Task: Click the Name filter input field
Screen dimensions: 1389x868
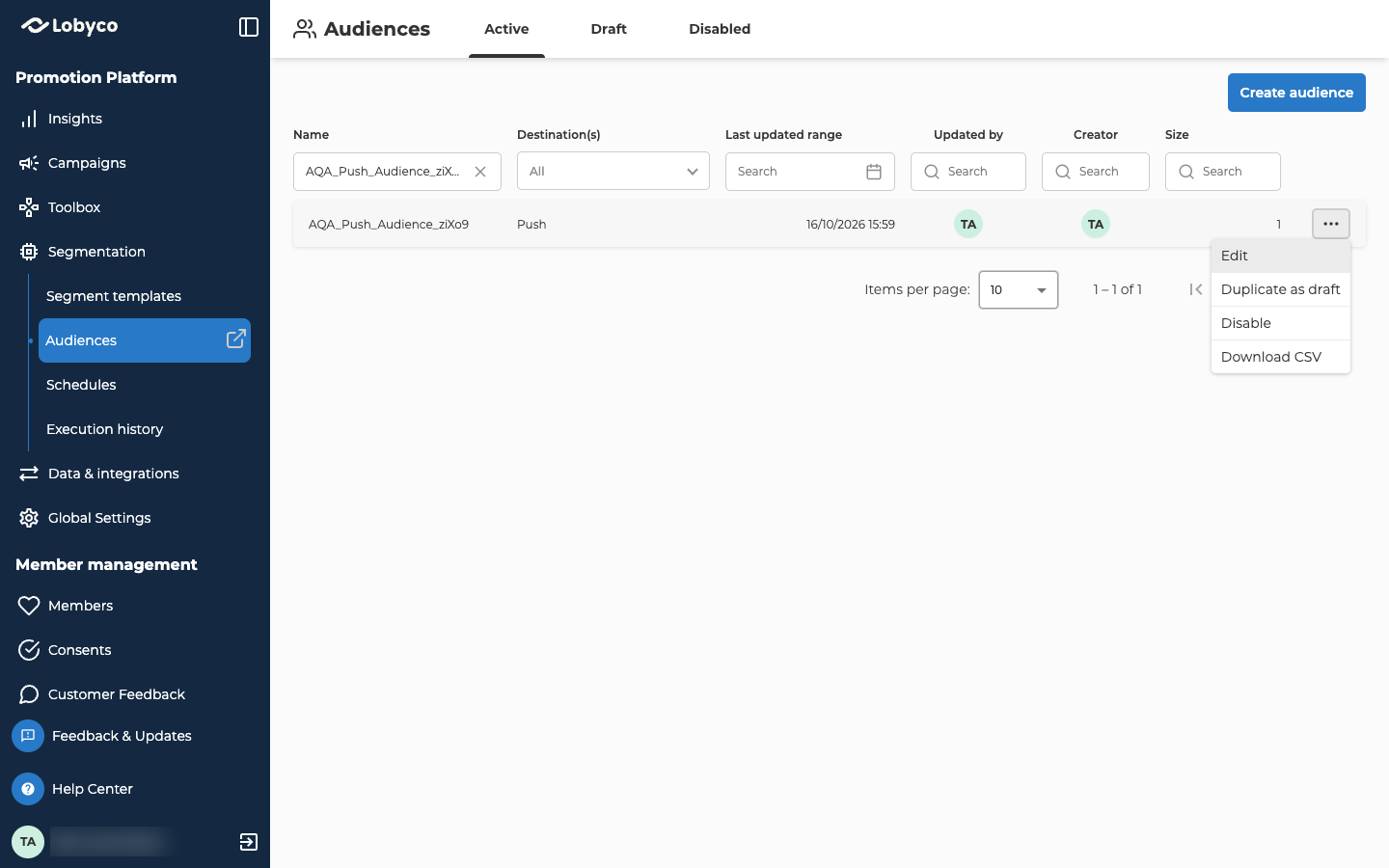Action: 397,172
